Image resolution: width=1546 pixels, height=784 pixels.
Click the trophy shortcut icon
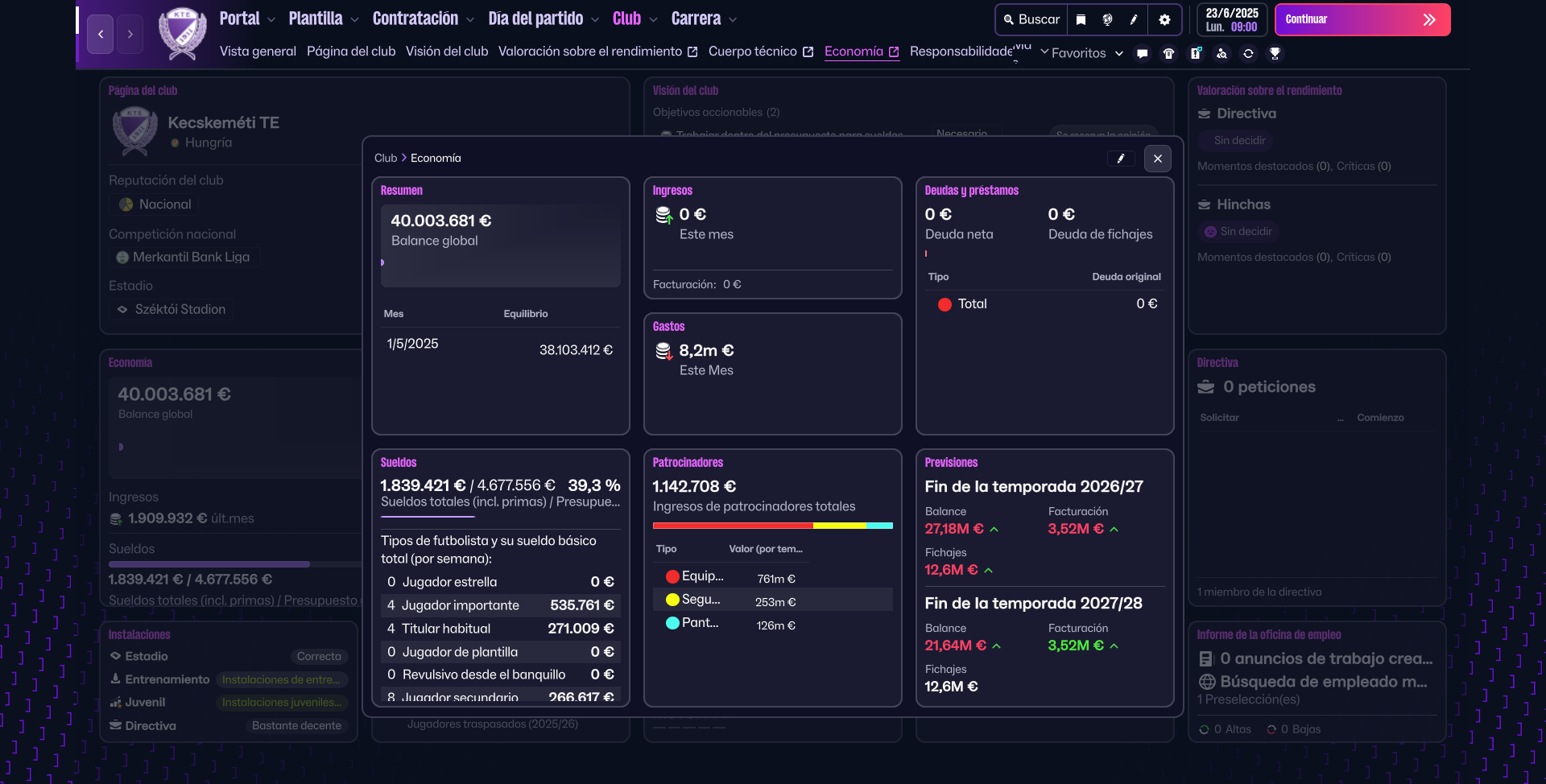1275,54
